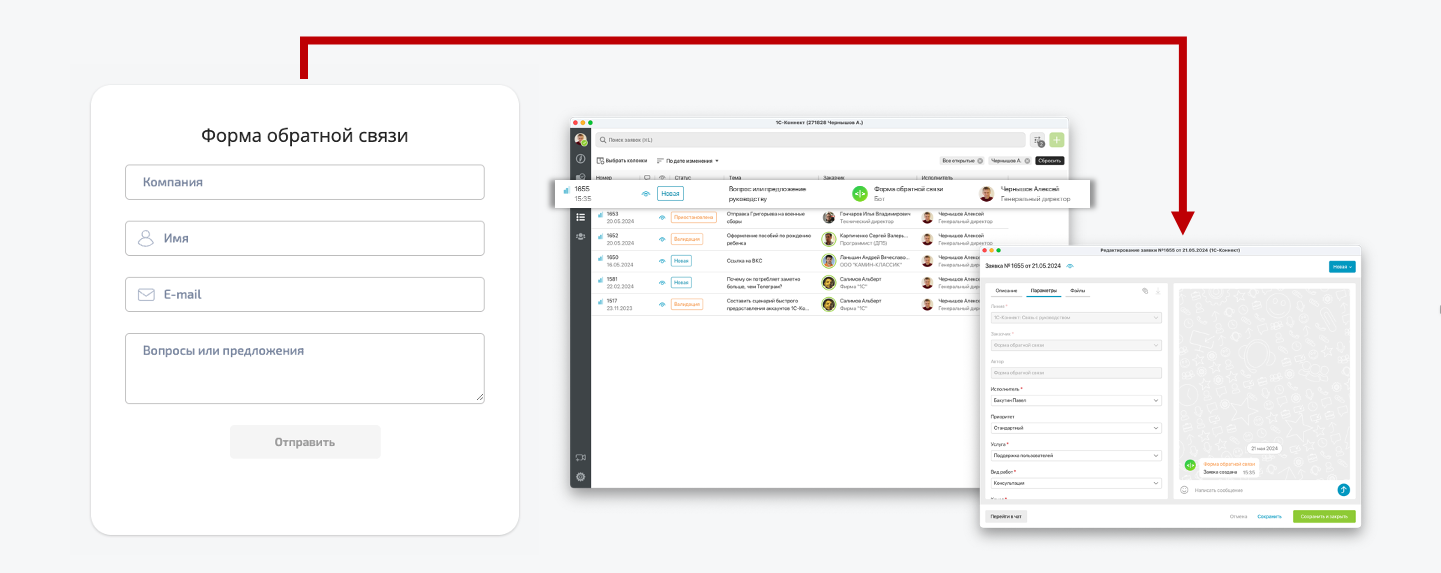Open the contacts group icon in sidebar
Viewport: 1441px width, 573px height.
point(580,236)
